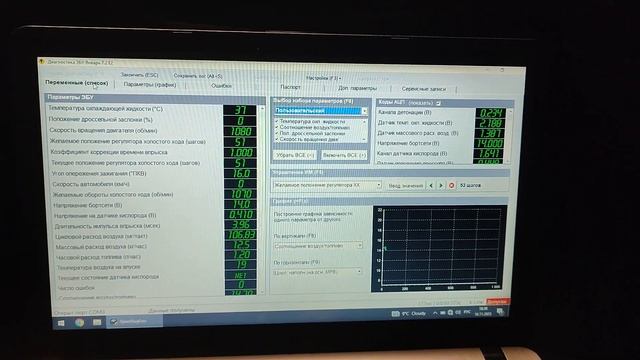Click the Параметры ЭБУ panel header

(x=154, y=98)
